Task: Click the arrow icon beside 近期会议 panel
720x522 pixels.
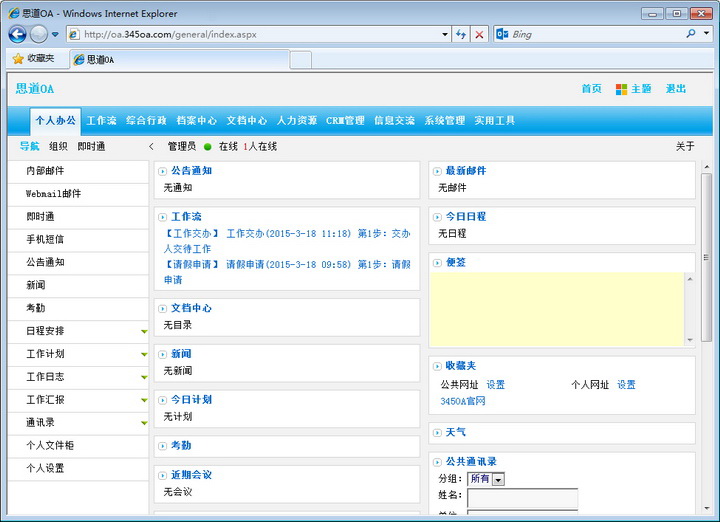Action: (x=163, y=476)
